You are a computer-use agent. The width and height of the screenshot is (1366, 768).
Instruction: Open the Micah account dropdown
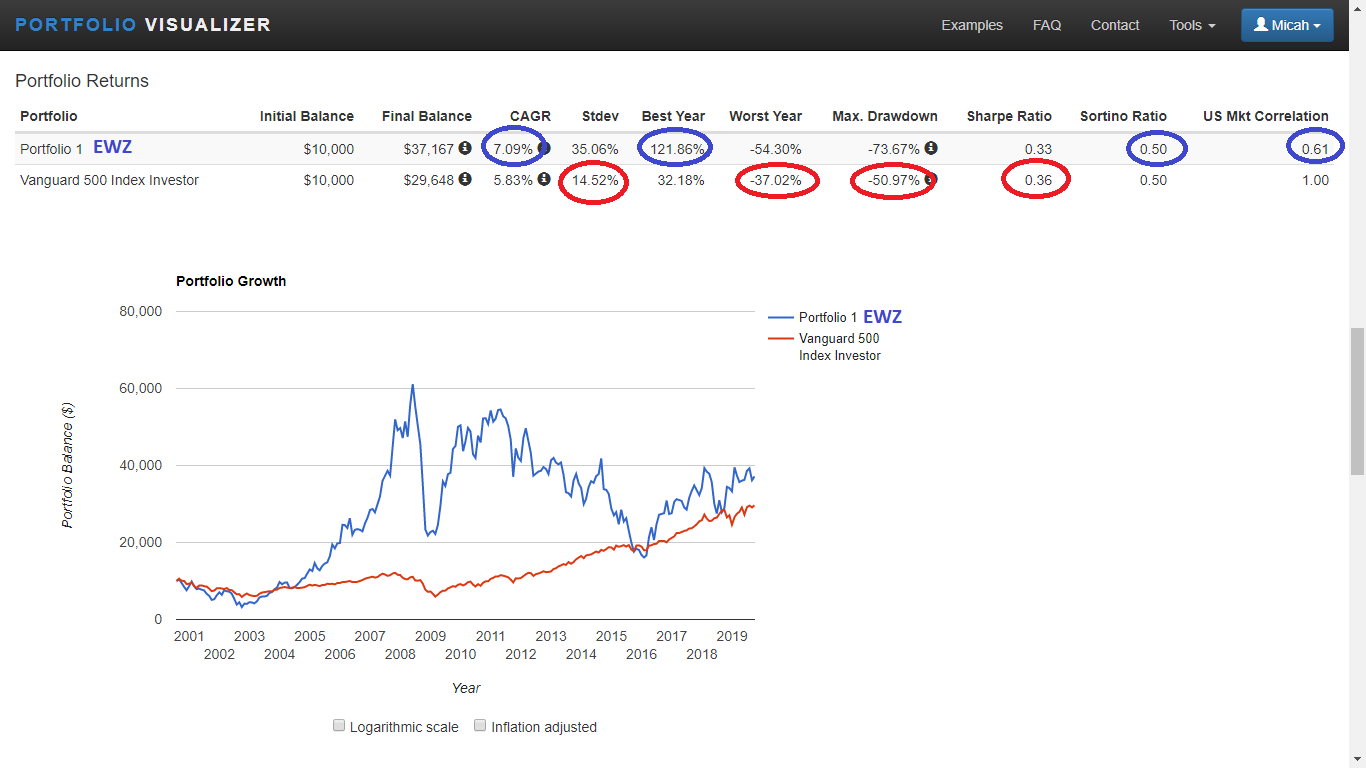pyautogui.click(x=1287, y=25)
